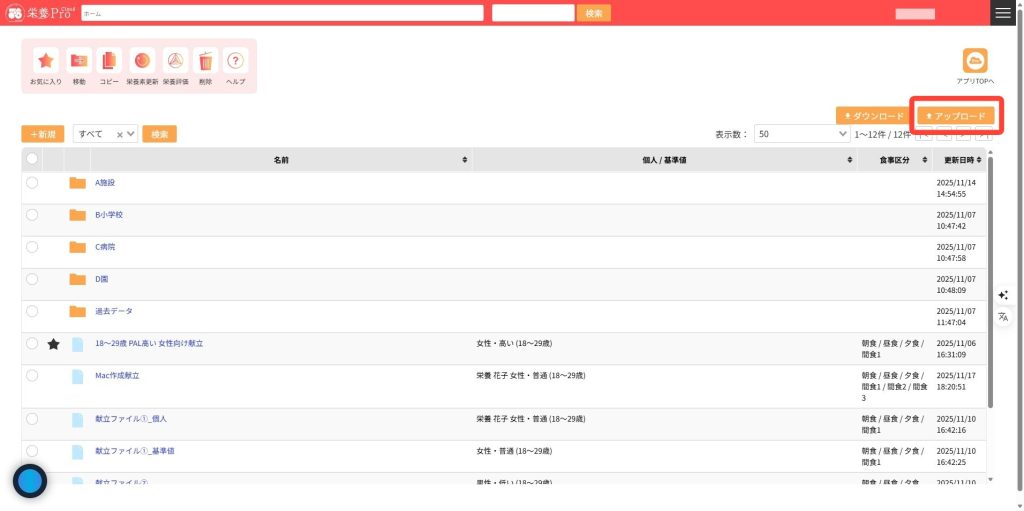Click the table's vertical scrollbar
The image size is (1024, 511).
click(990, 280)
